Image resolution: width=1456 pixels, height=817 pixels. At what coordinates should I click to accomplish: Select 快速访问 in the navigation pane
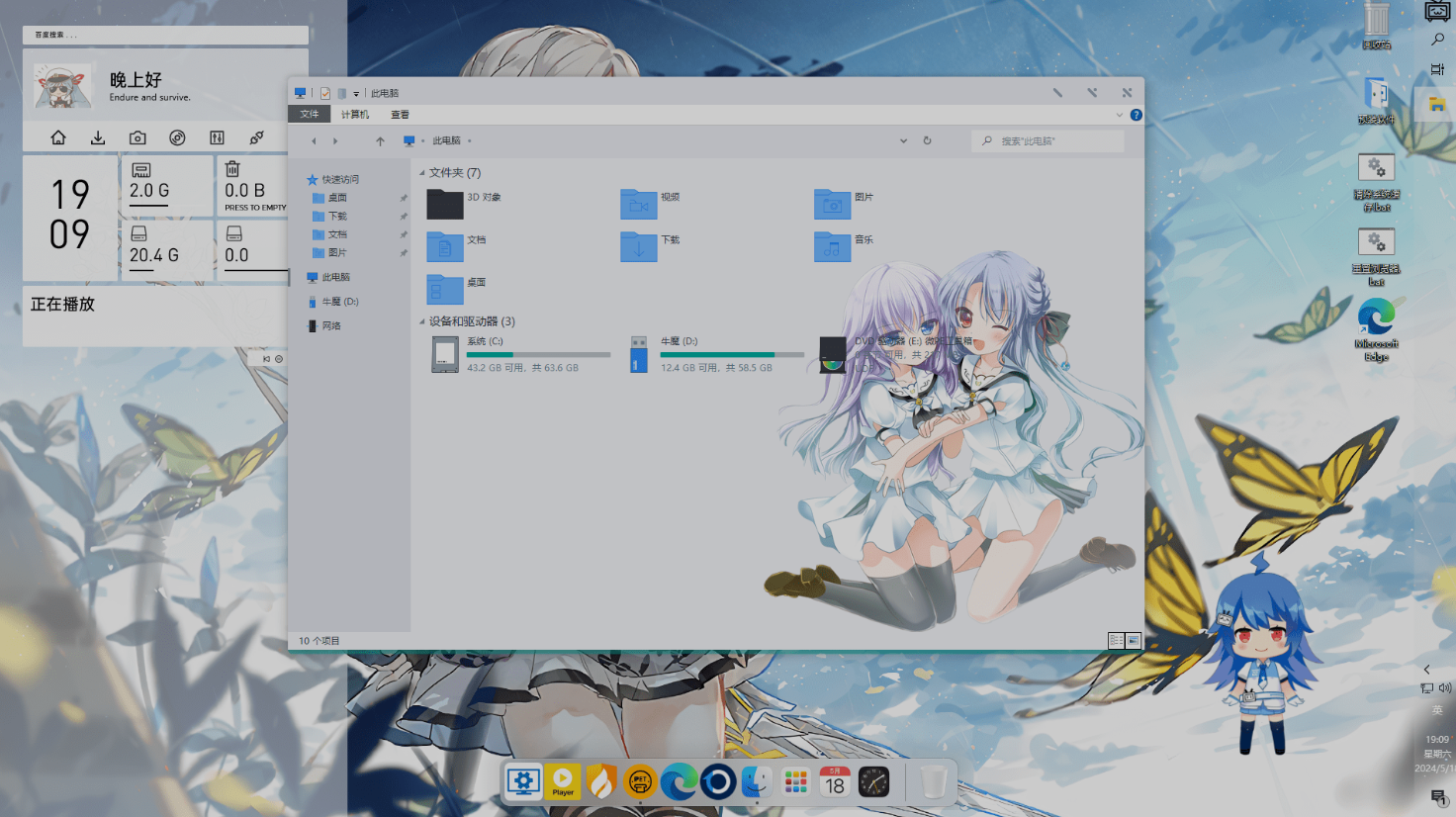pyautogui.click(x=333, y=180)
